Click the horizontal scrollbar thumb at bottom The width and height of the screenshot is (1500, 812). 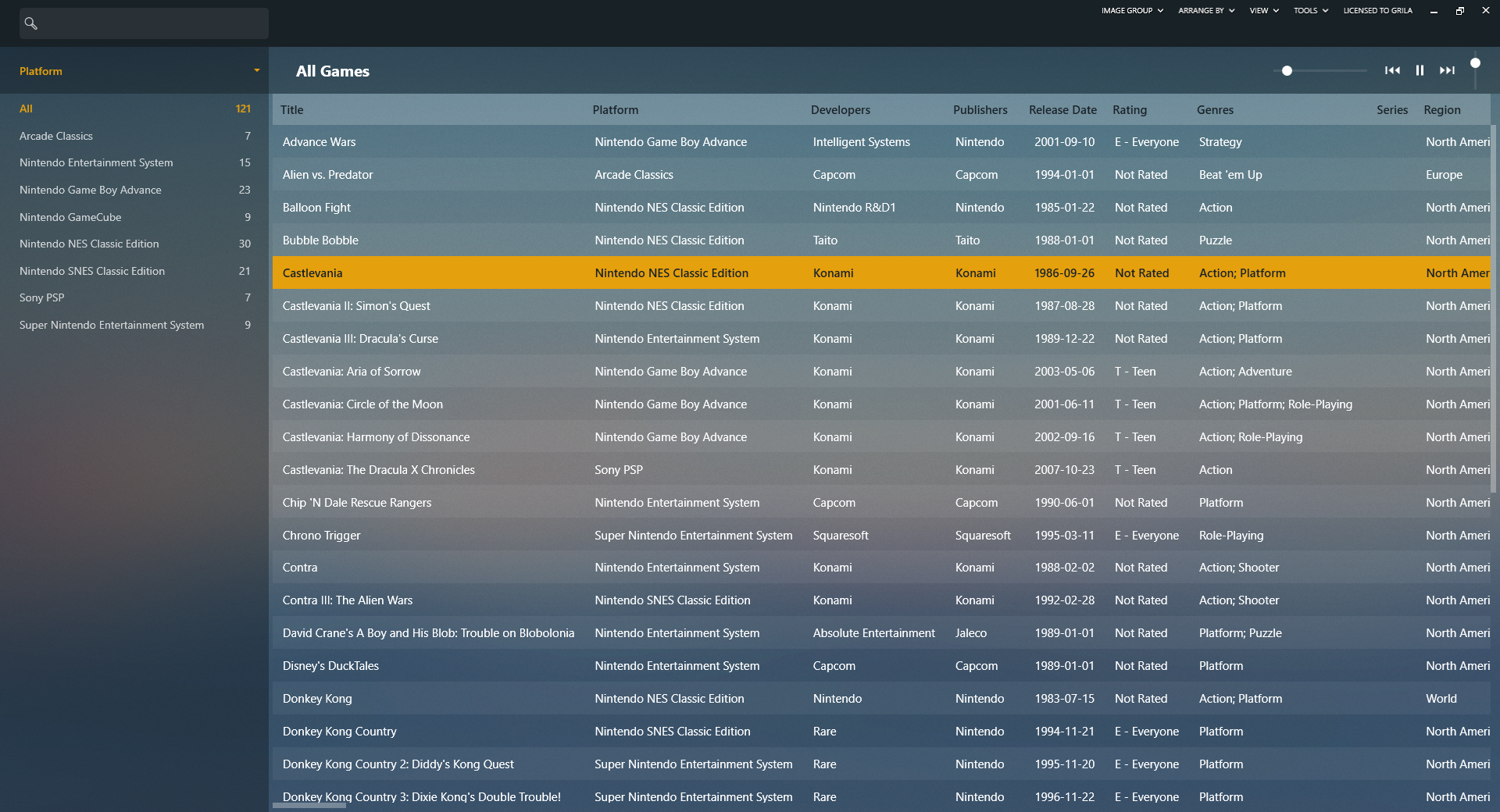point(309,805)
